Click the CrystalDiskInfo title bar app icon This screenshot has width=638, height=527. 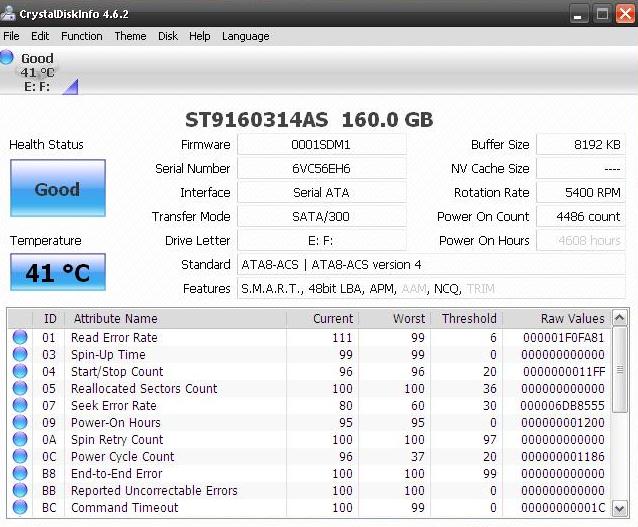tap(8, 13)
